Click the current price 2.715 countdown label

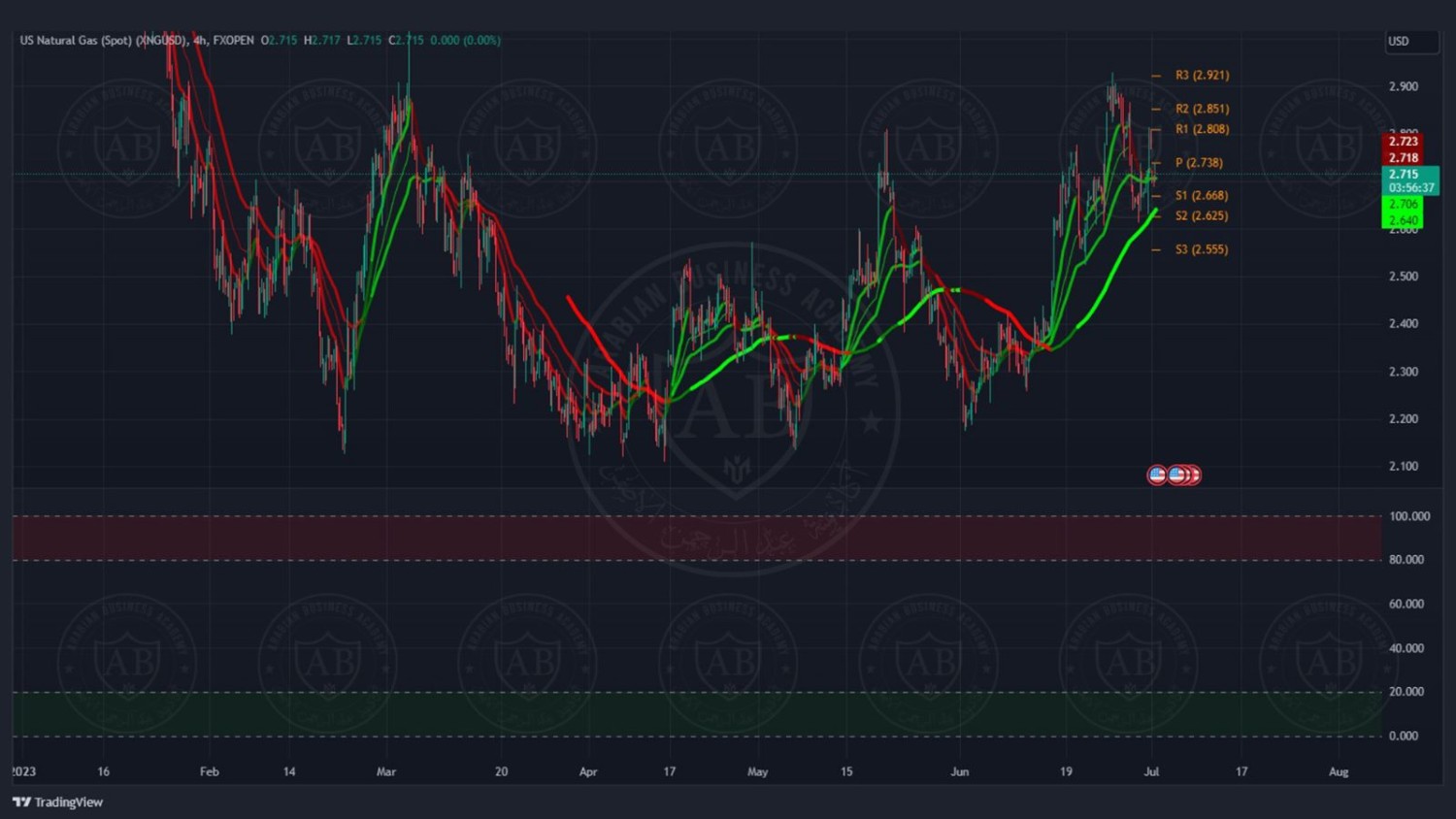click(1410, 181)
